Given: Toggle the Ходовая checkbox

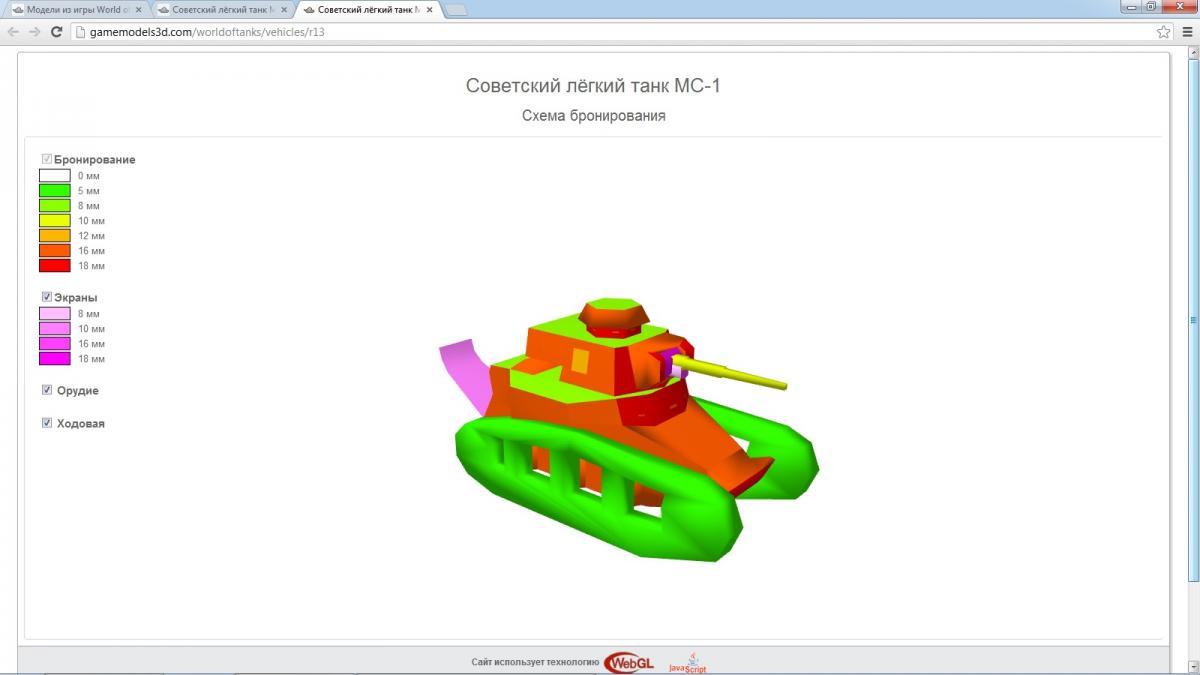Looking at the screenshot, I should pos(47,423).
